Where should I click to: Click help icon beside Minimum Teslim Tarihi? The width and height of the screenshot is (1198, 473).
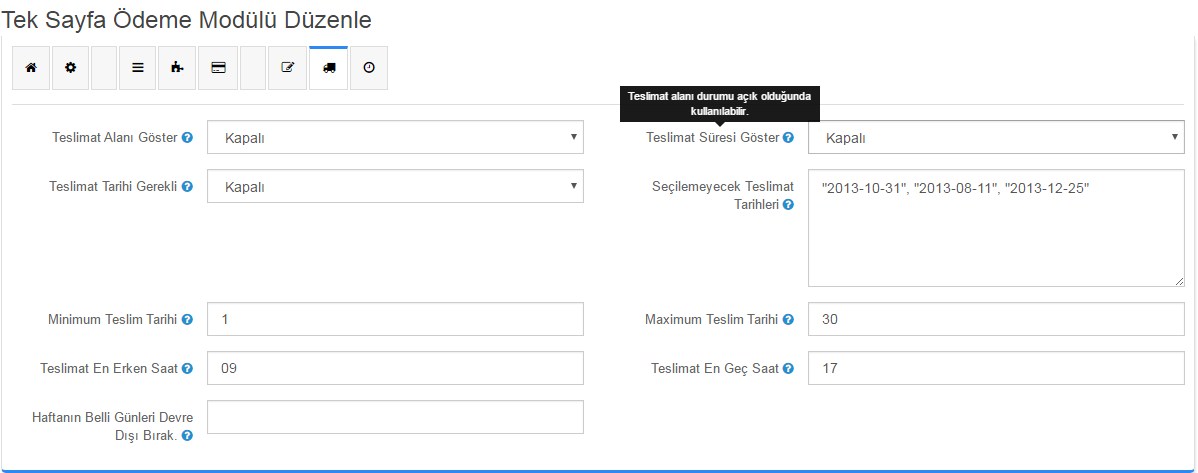coord(187,320)
